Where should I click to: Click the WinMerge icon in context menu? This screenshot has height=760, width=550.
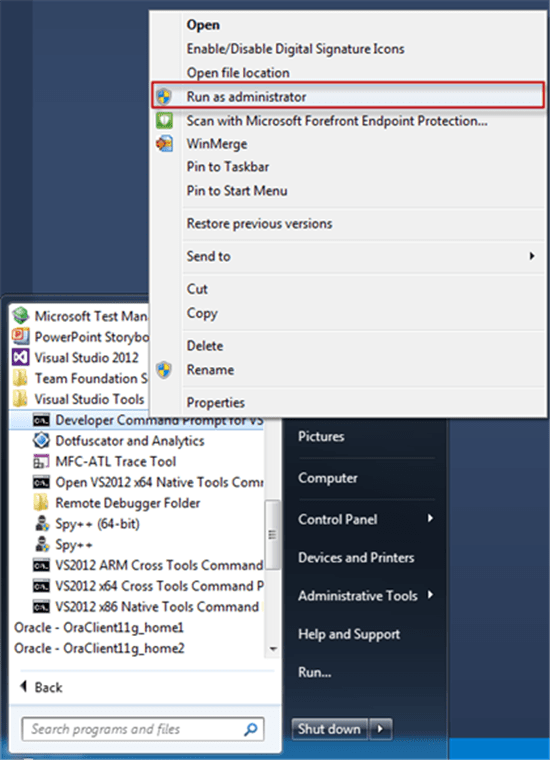click(164, 143)
